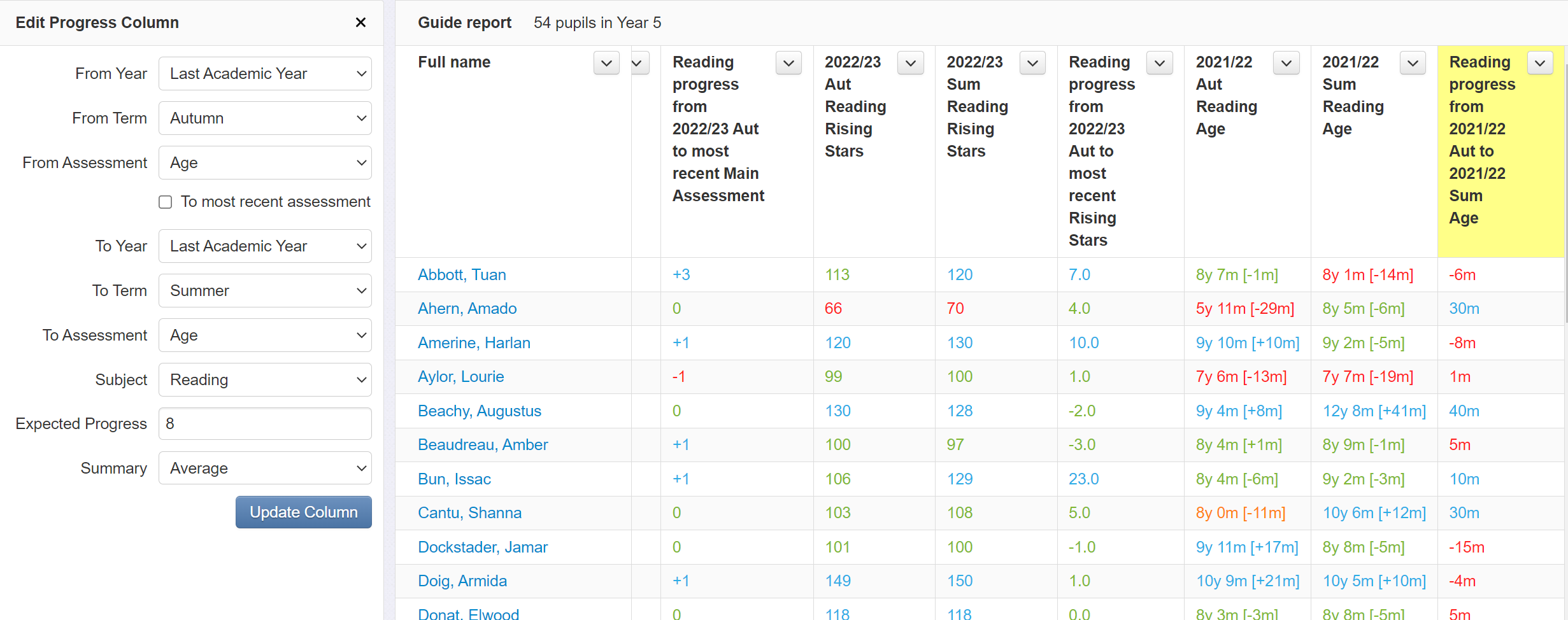
Task: Open the From Year dropdown
Action: [265, 74]
